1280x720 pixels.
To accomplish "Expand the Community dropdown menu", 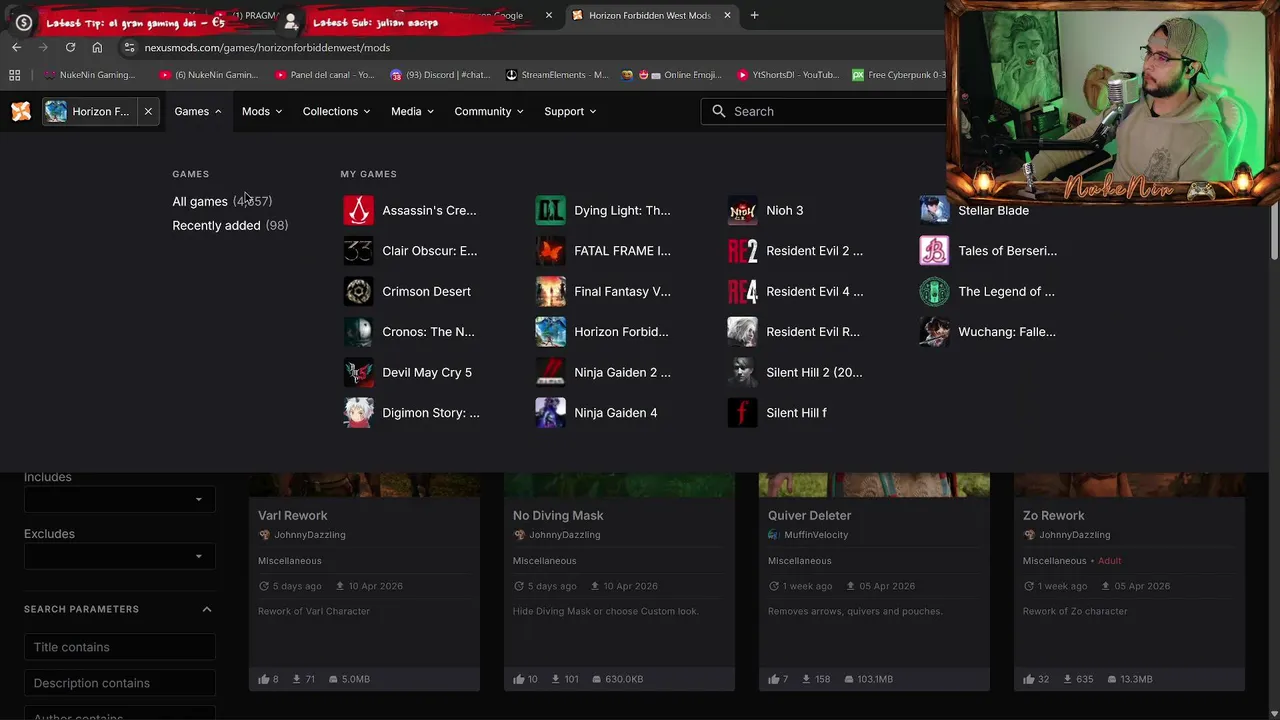I will tap(489, 111).
